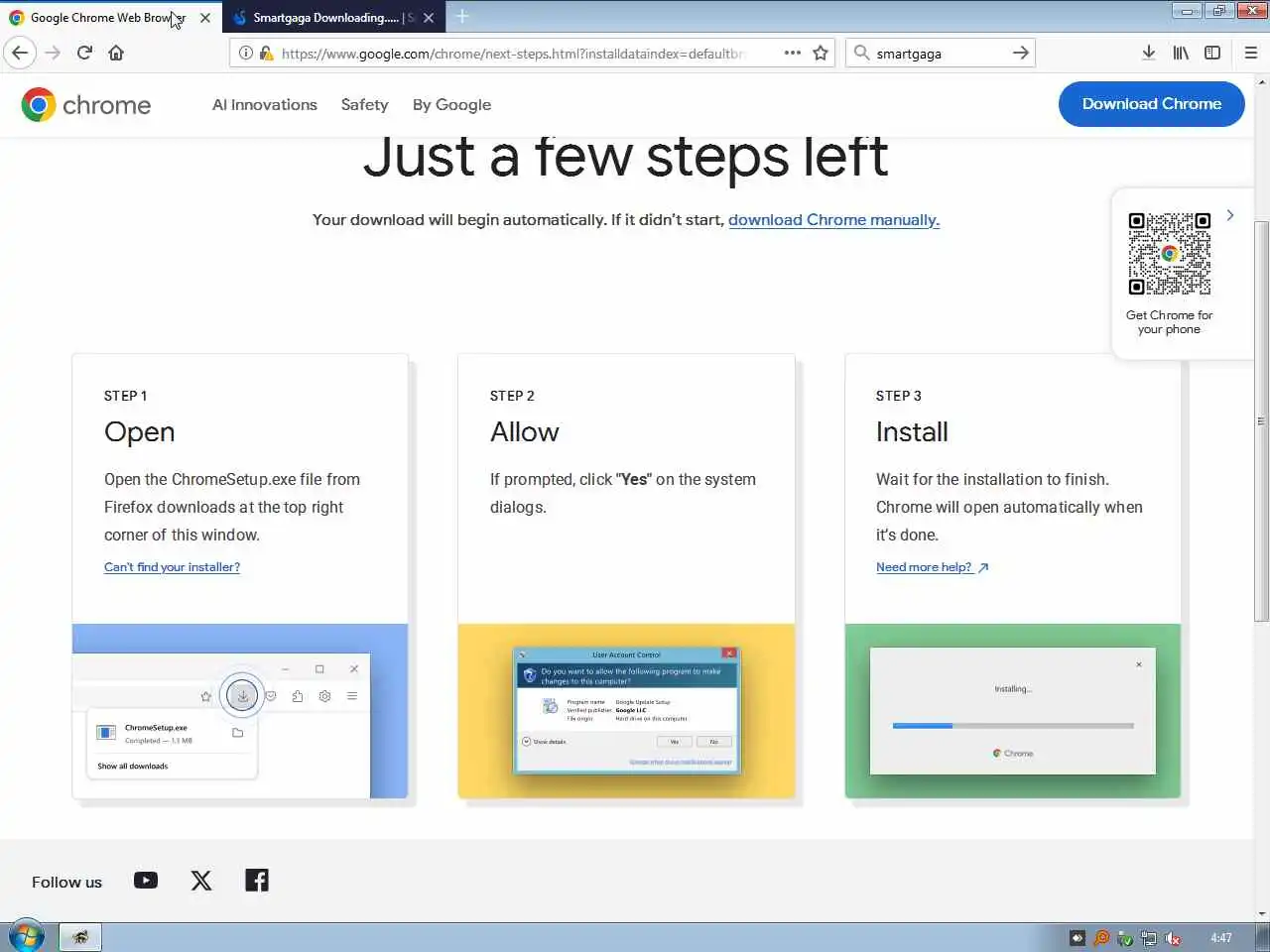Click the page vertical scrollbar thumb

(1261, 421)
